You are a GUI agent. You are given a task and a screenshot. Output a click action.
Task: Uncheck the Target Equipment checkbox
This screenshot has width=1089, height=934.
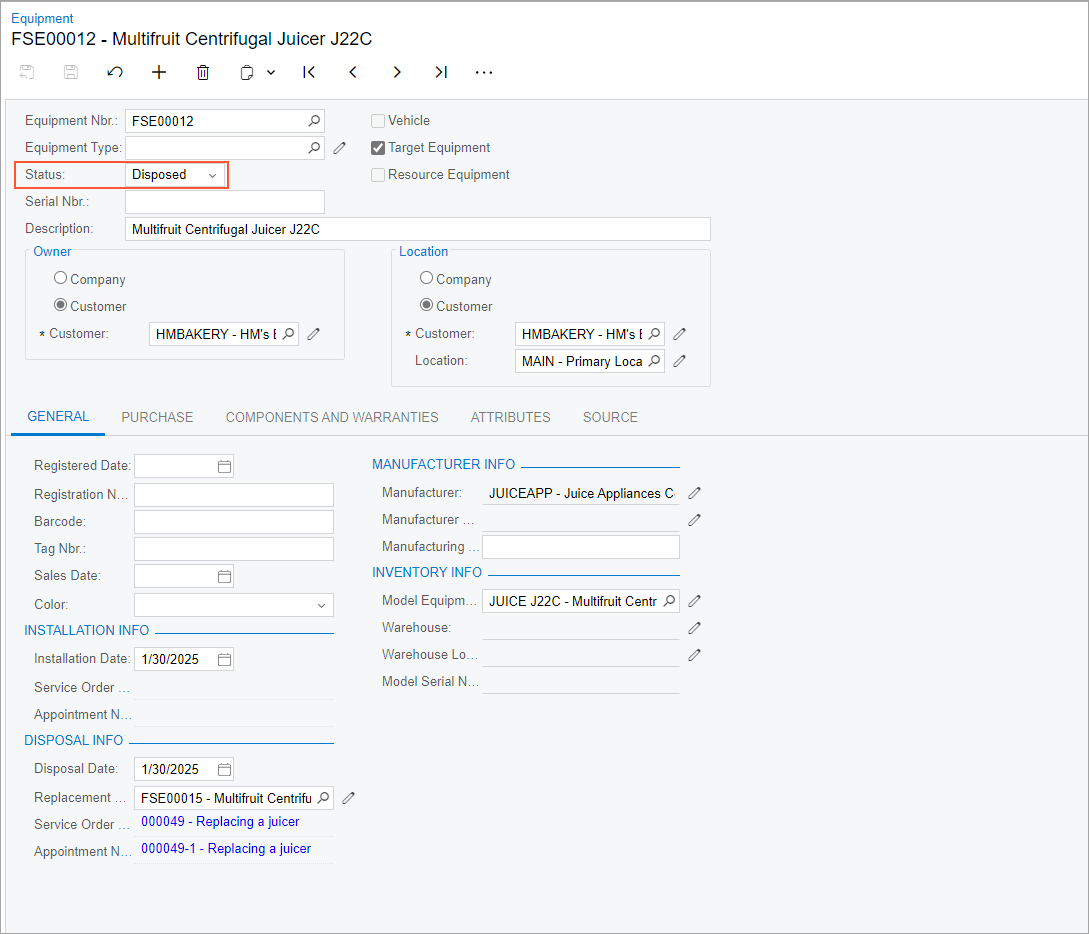tap(378, 148)
